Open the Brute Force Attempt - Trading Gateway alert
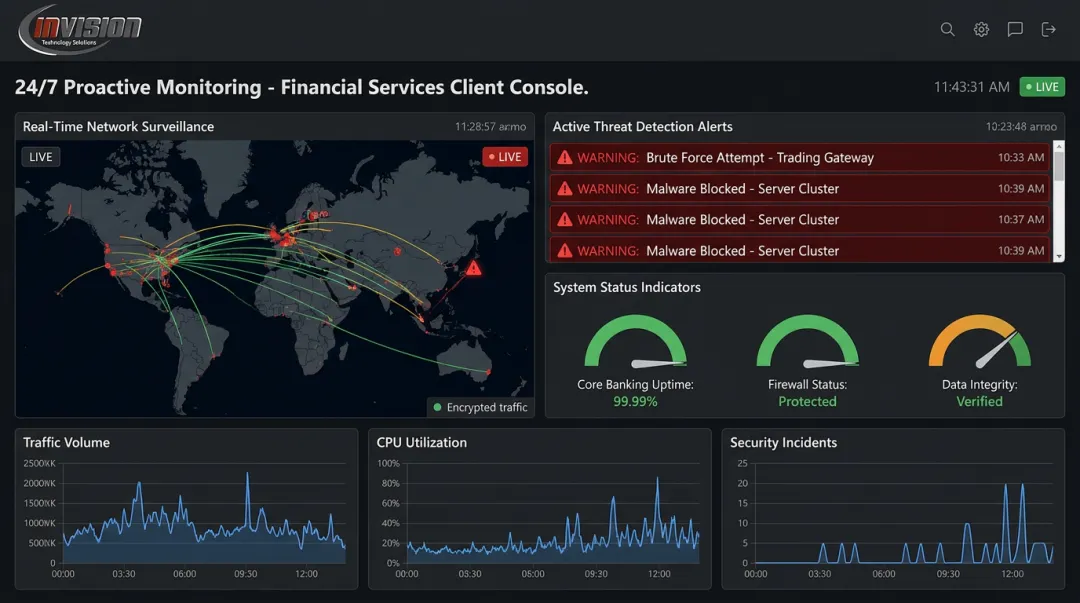 (x=799, y=157)
